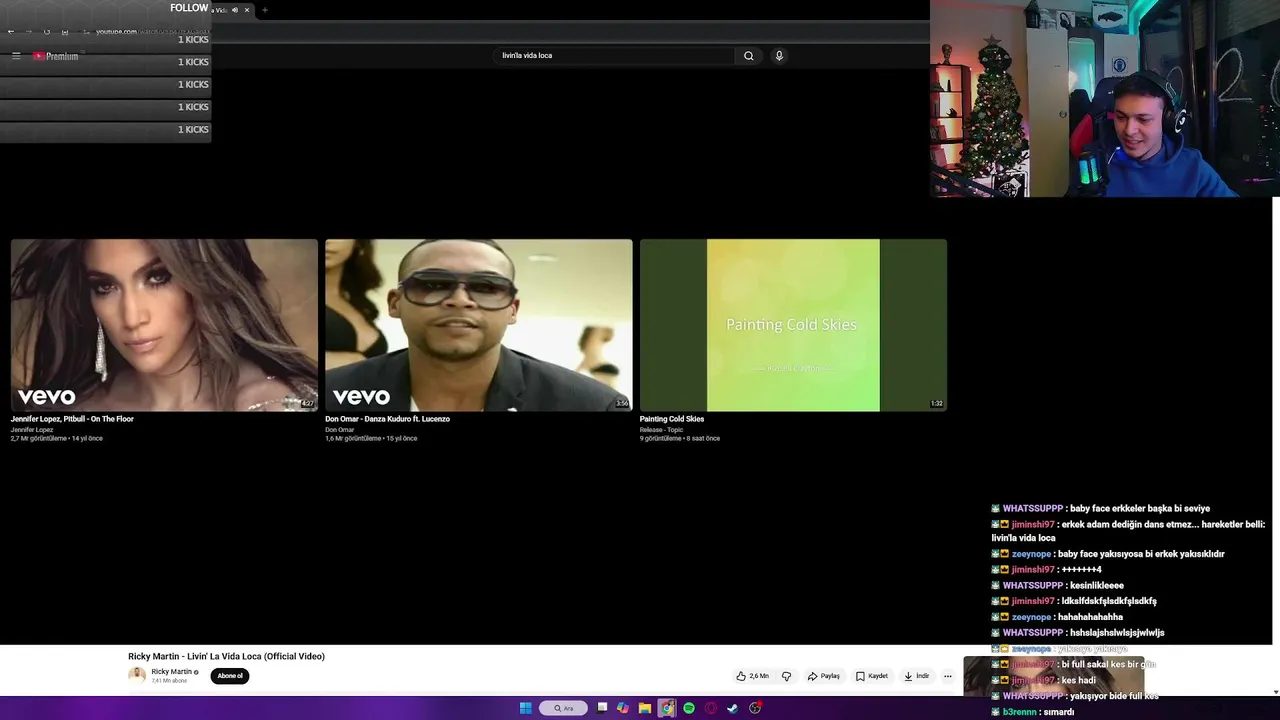The height and width of the screenshot is (720, 1280).
Task: Click title "Jennifer Lopez, Pitbull - On The Floor"
Action: [72, 419]
